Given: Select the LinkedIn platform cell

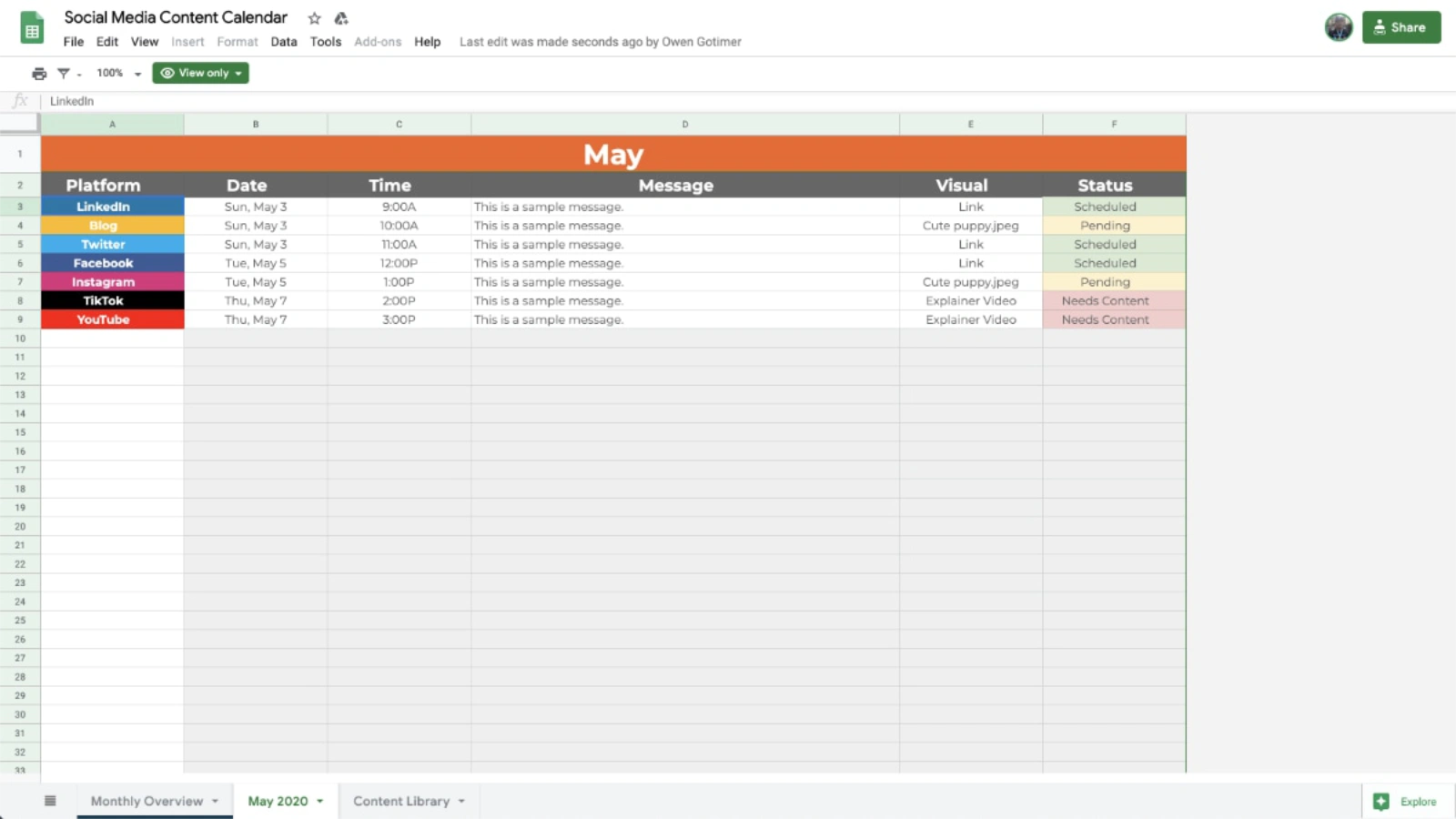Looking at the screenshot, I should point(113,207).
